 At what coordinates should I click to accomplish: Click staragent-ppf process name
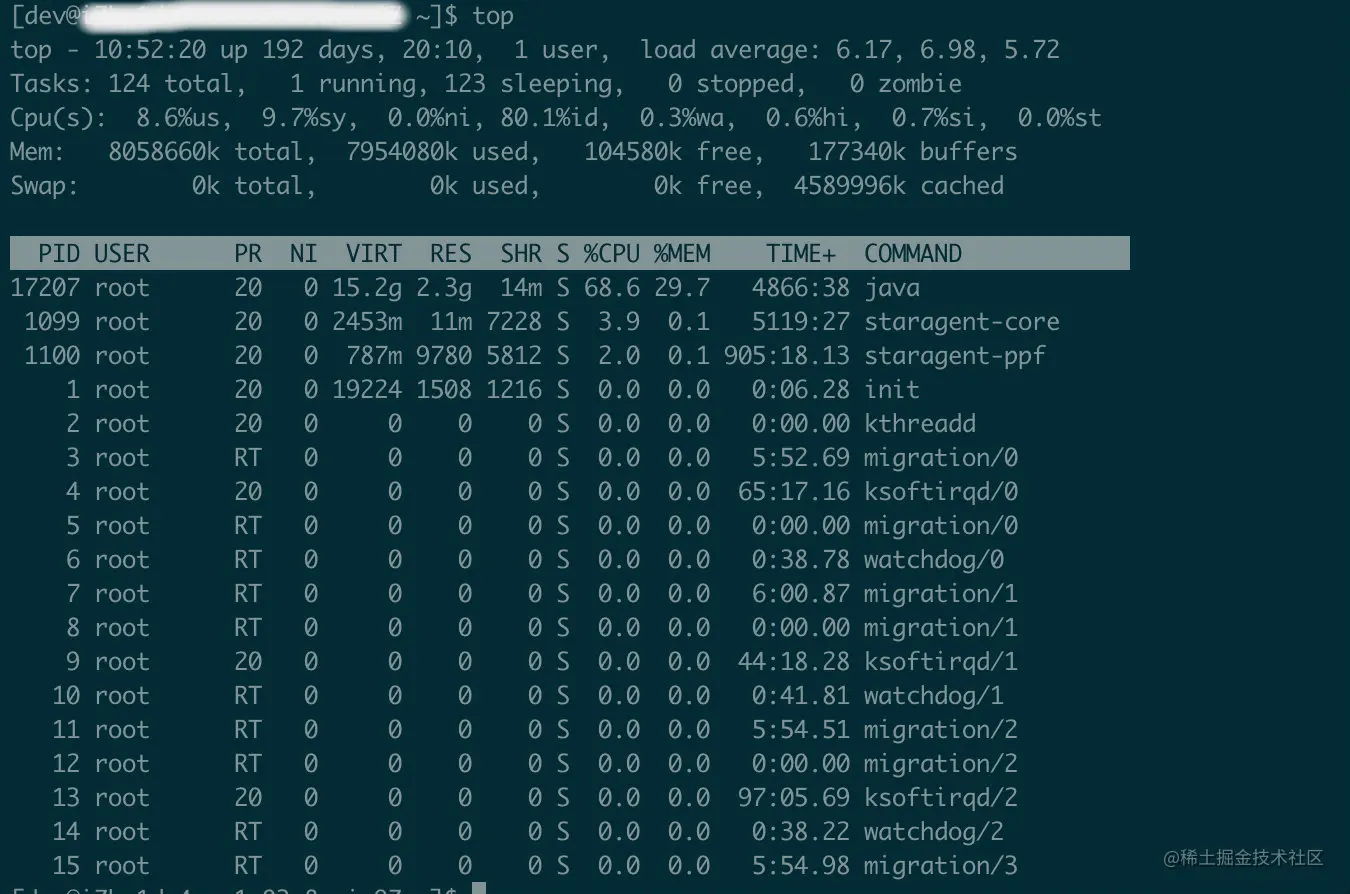point(955,356)
